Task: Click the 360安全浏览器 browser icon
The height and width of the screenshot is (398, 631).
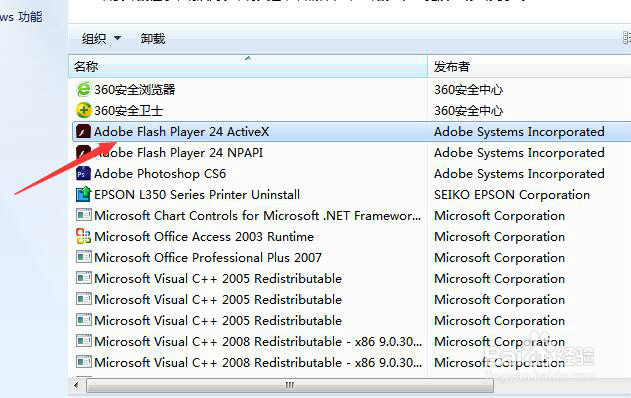Action: (84, 89)
